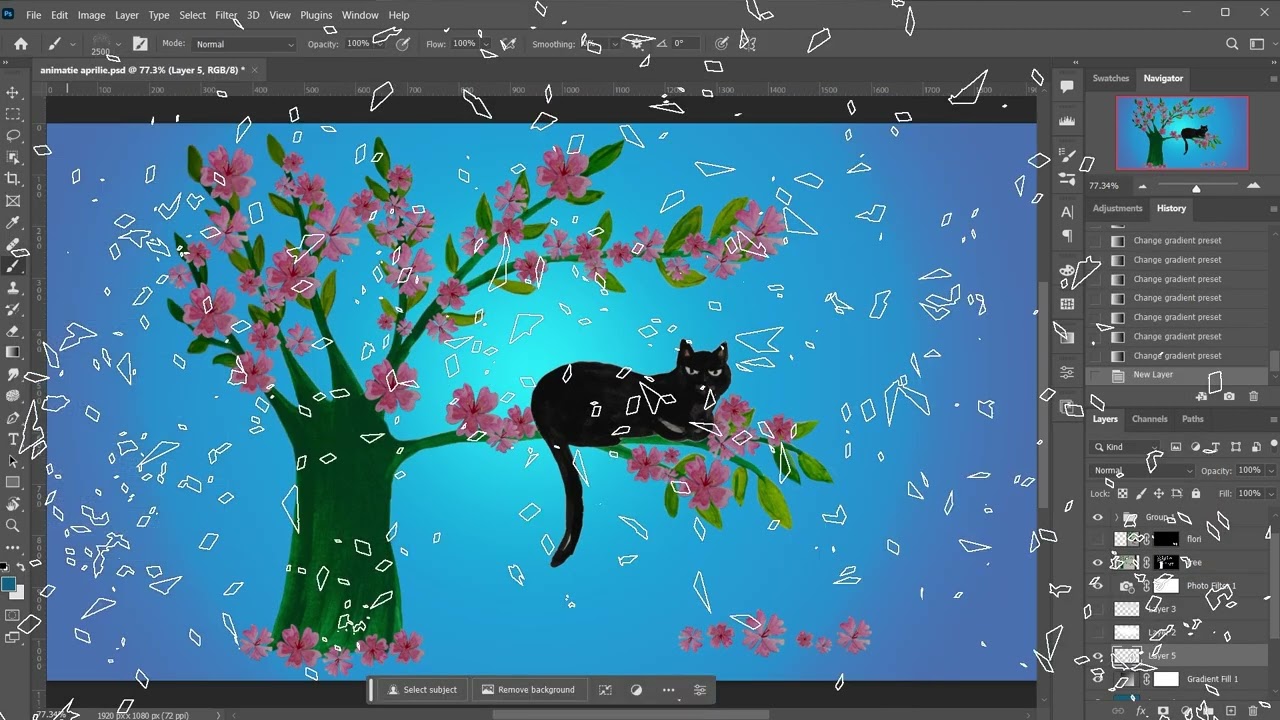
Task: Select the Eraser tool
Action: pos(13,331)
